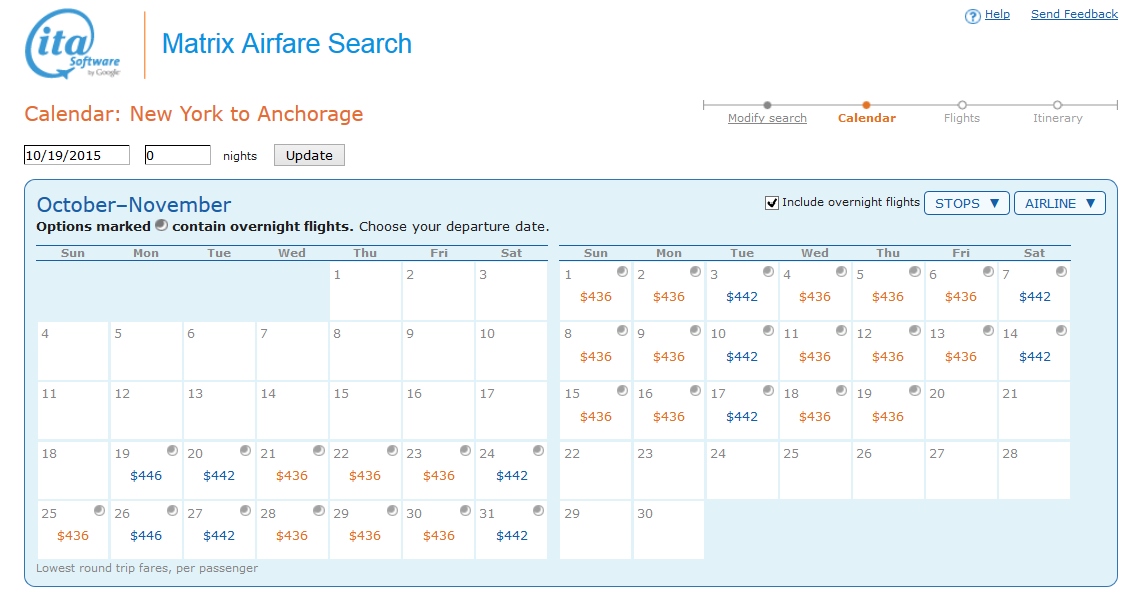
Task: Click the Help question mark icon
Action: pos(972,16)
